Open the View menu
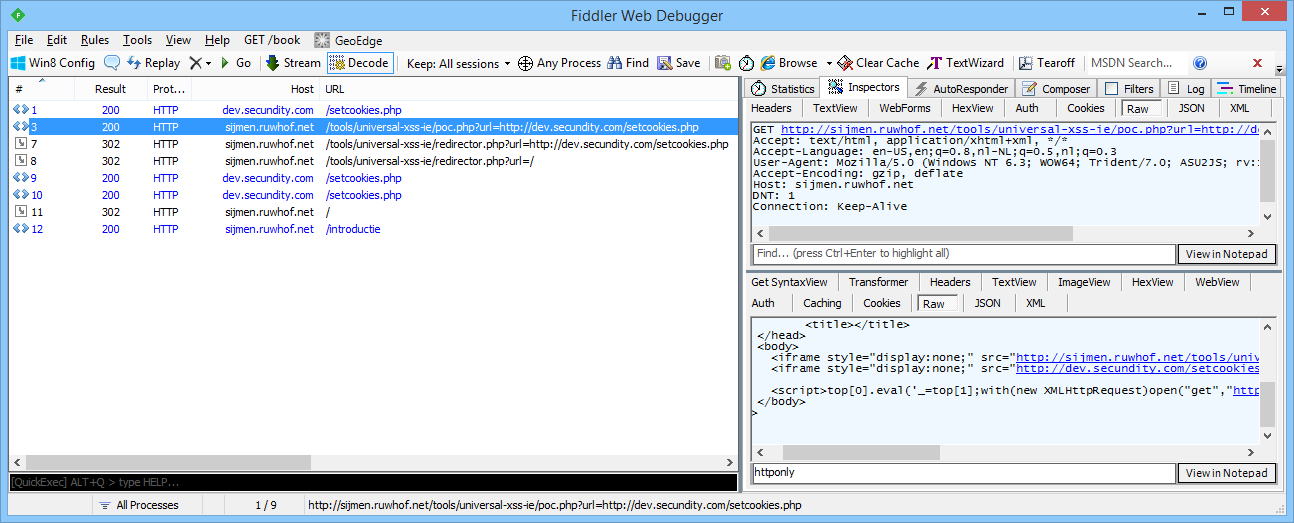The width and height of the screenshot is (1294, 523). tap(178, 40)
